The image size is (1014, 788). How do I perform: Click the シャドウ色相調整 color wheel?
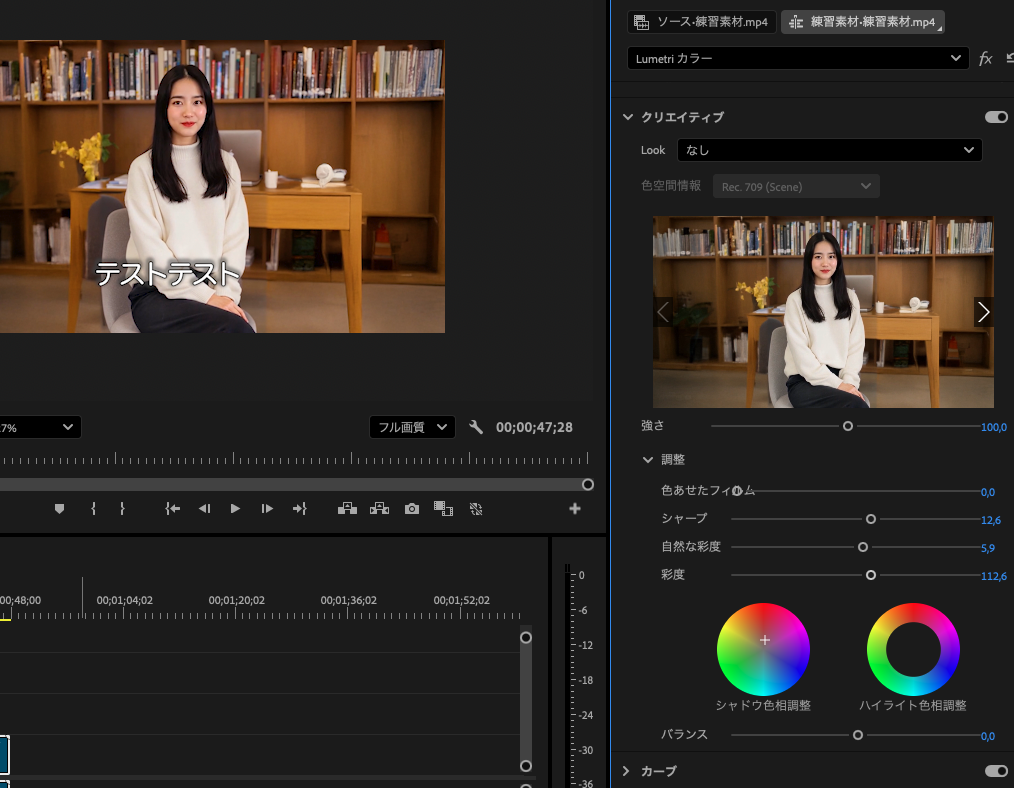click(764, 649)
